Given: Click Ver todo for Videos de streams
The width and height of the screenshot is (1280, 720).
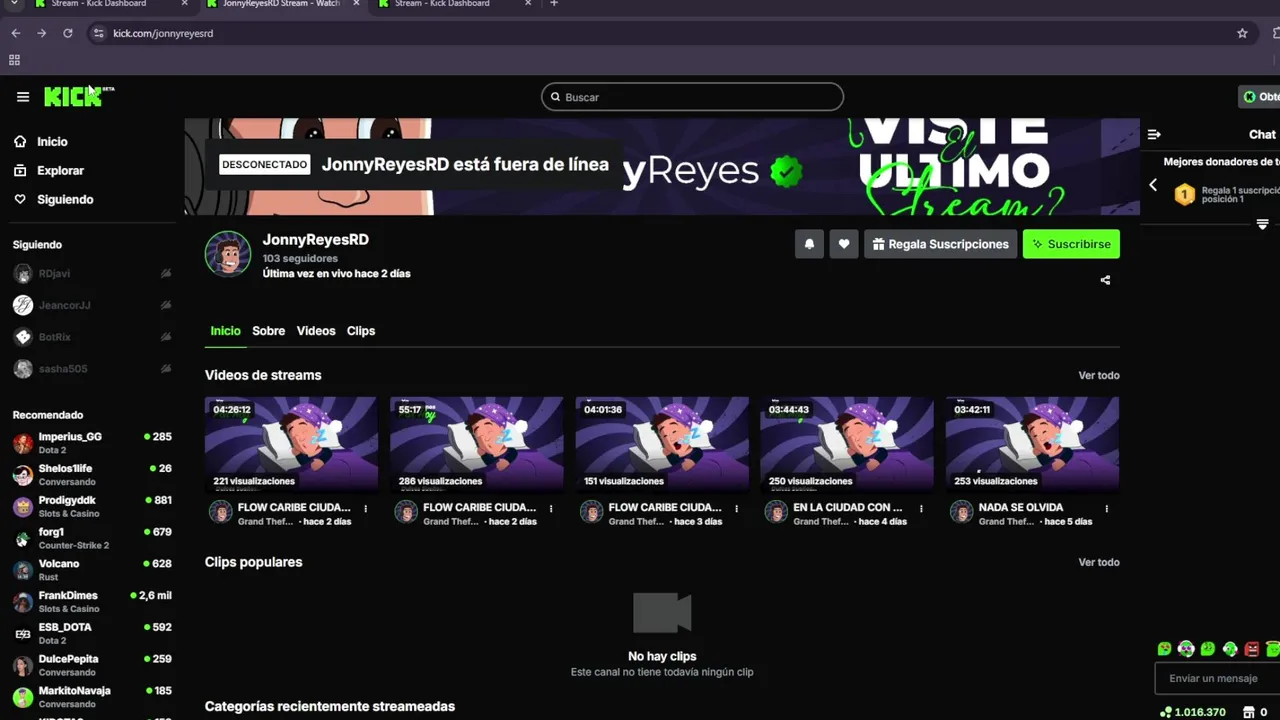Looking at the screenshot, I should 1098,375.
